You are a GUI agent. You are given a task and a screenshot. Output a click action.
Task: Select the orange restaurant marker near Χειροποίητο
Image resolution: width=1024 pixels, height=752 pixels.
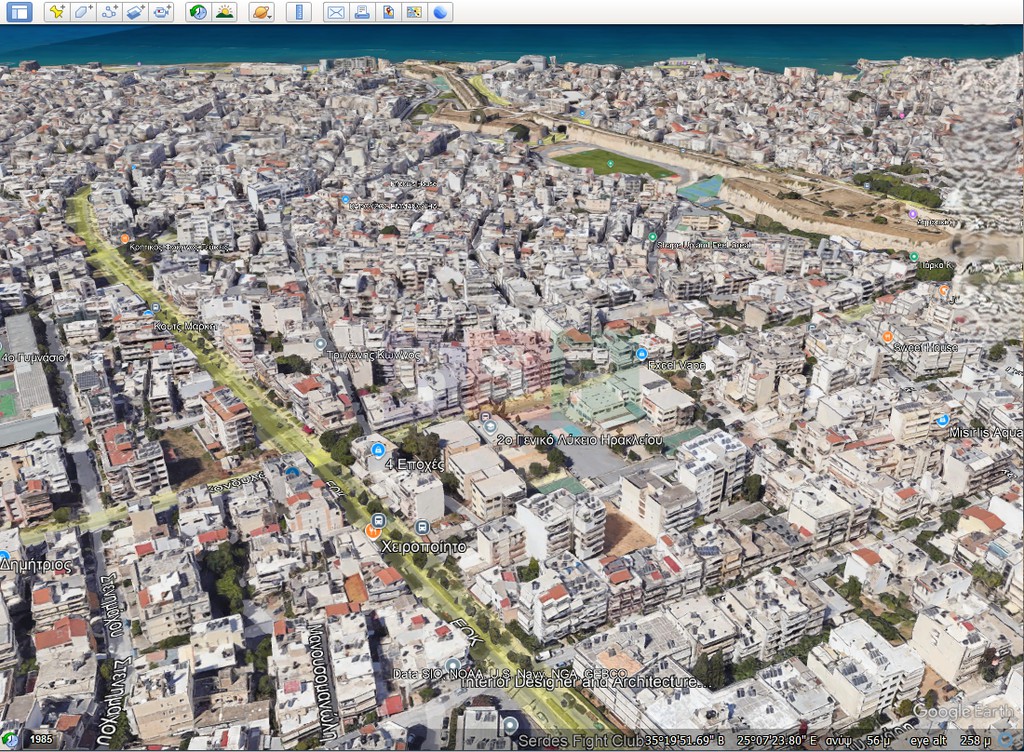point(374,531)
